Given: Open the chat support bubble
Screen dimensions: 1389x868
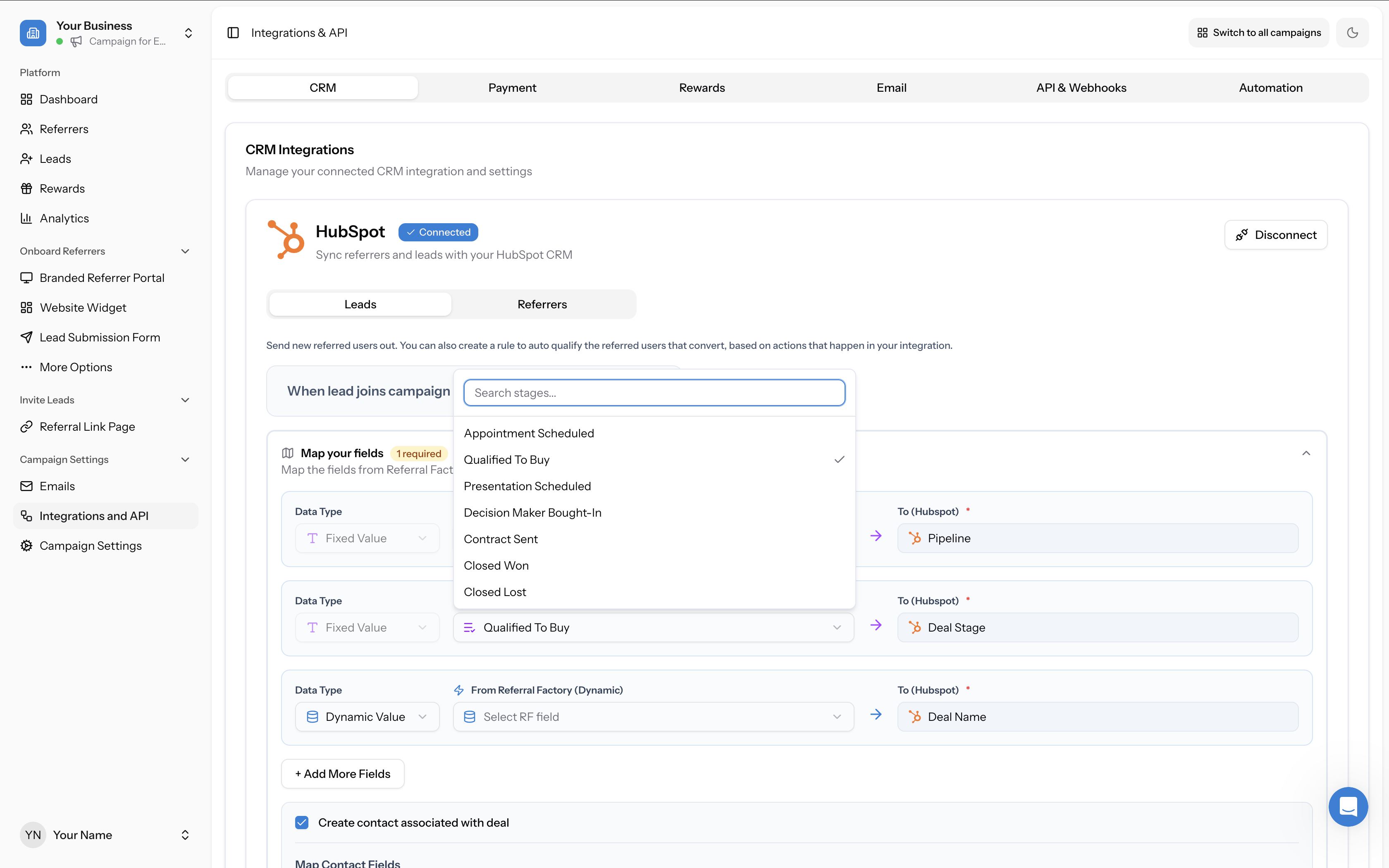Looking at the screenshot, I should point(1348,806).
